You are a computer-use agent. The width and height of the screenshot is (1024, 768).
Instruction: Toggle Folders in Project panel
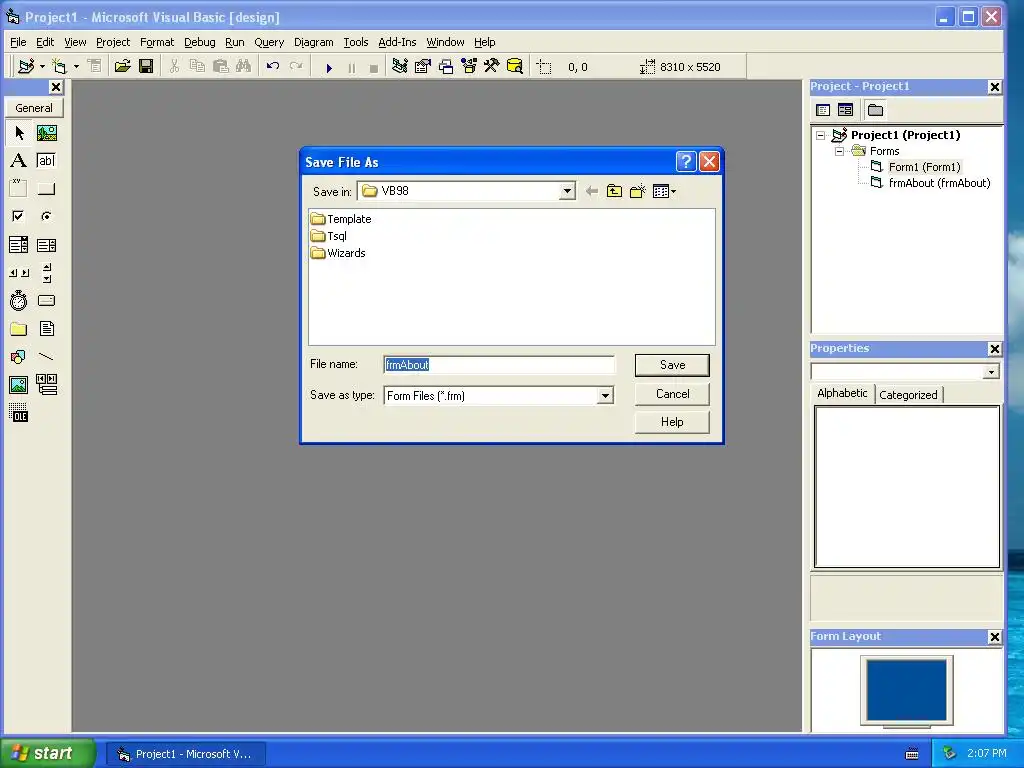click(x=876, y=110)
